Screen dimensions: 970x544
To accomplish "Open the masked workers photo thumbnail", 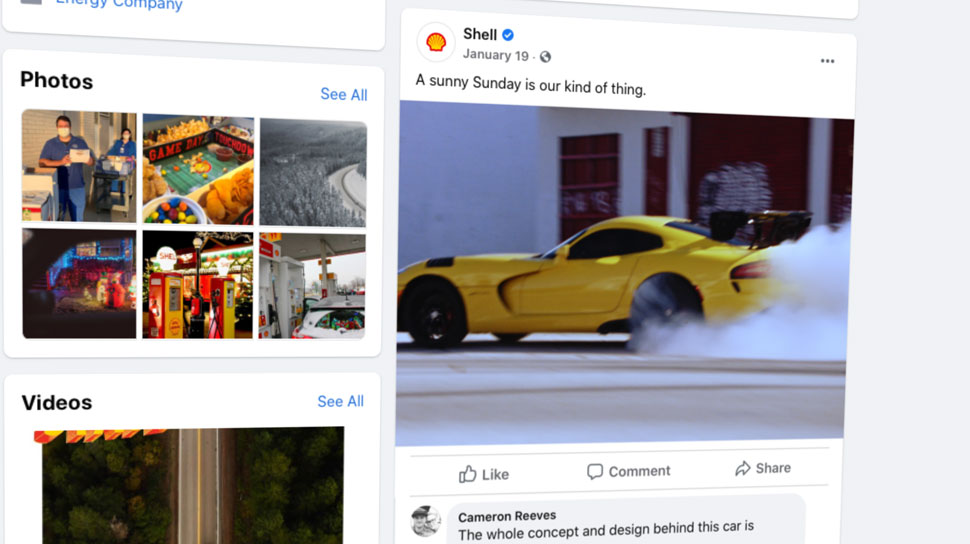I will [79, 166].
